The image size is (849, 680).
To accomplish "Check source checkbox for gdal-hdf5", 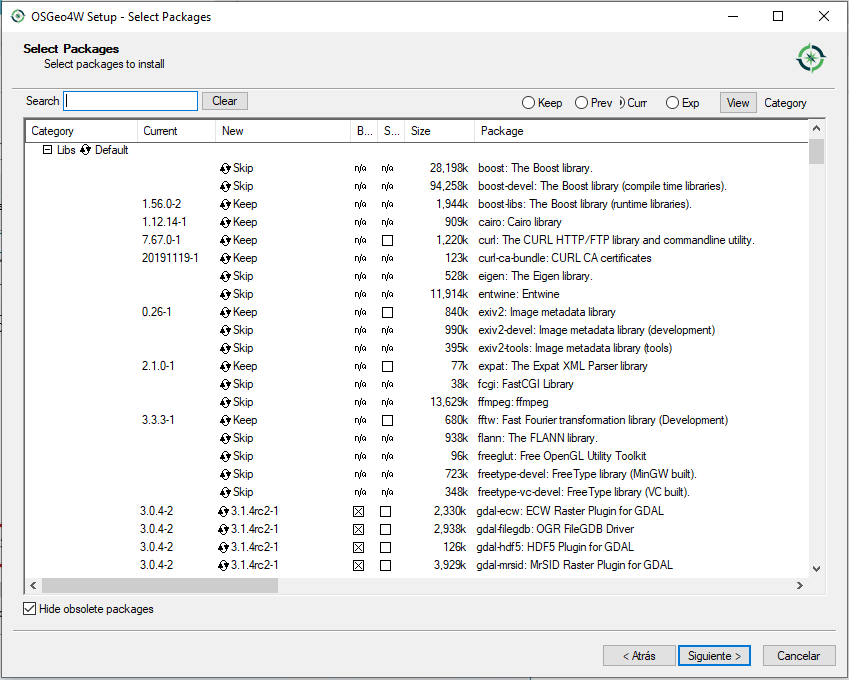I will [386, 547].
